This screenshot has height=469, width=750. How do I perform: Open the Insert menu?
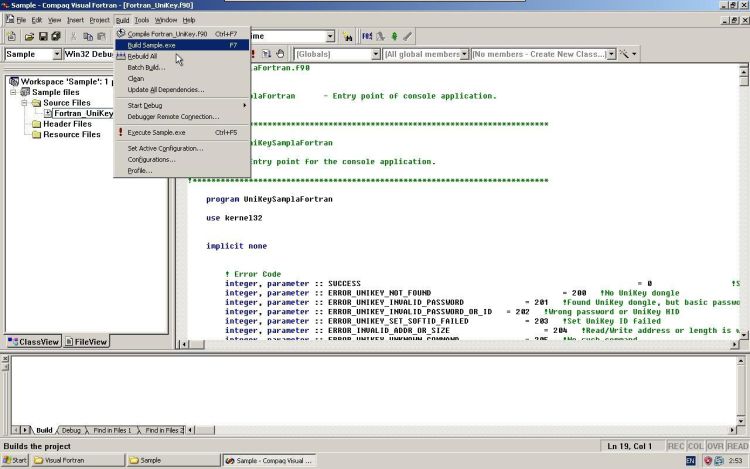click(x=75, y=20)
